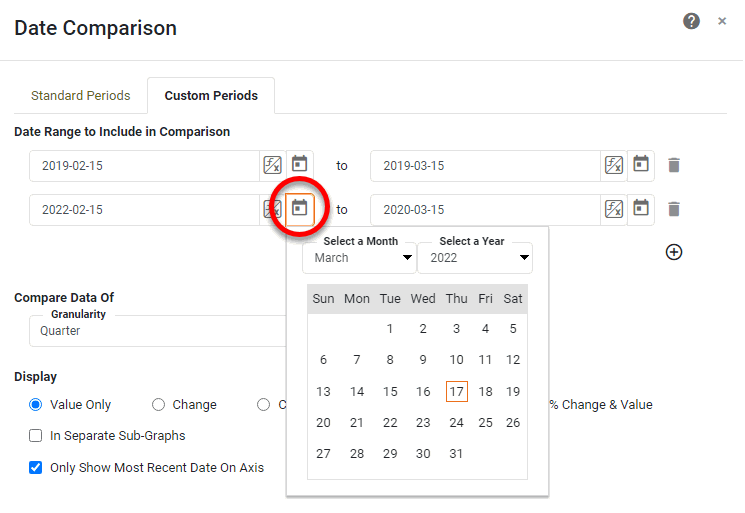
Task: Click the 2019-02-15 start date field
Action: [144, 166]
